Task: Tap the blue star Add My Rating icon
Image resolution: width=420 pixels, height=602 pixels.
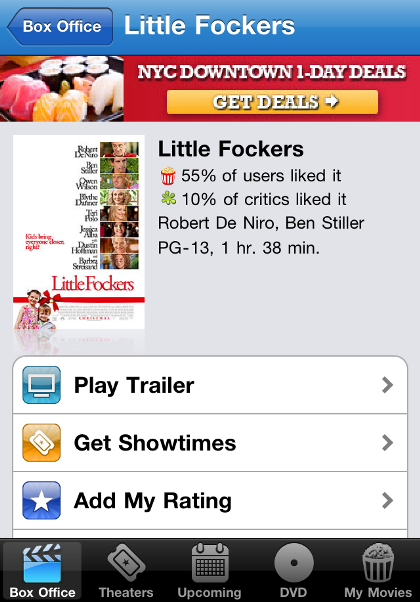Action: [x=41, y=500]
